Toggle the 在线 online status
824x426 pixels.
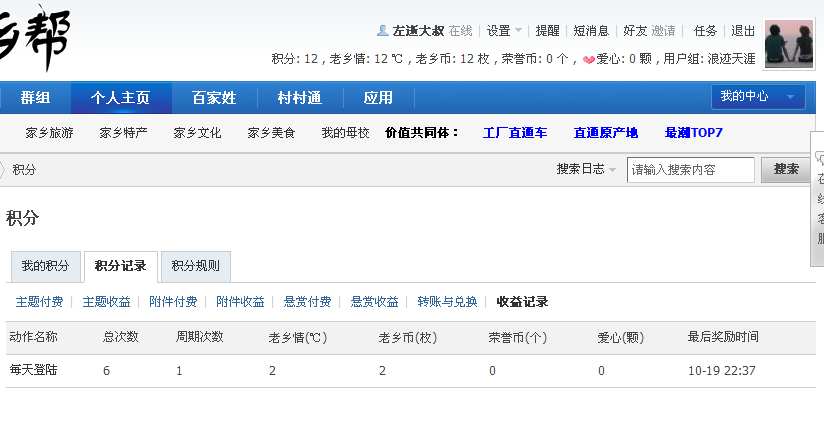click(460, 31)
